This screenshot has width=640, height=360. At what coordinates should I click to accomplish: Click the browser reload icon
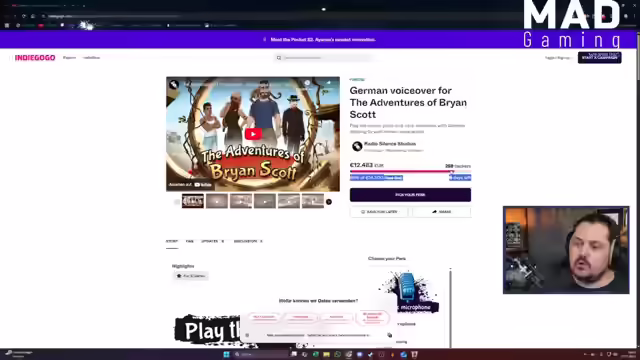(24, 16)
